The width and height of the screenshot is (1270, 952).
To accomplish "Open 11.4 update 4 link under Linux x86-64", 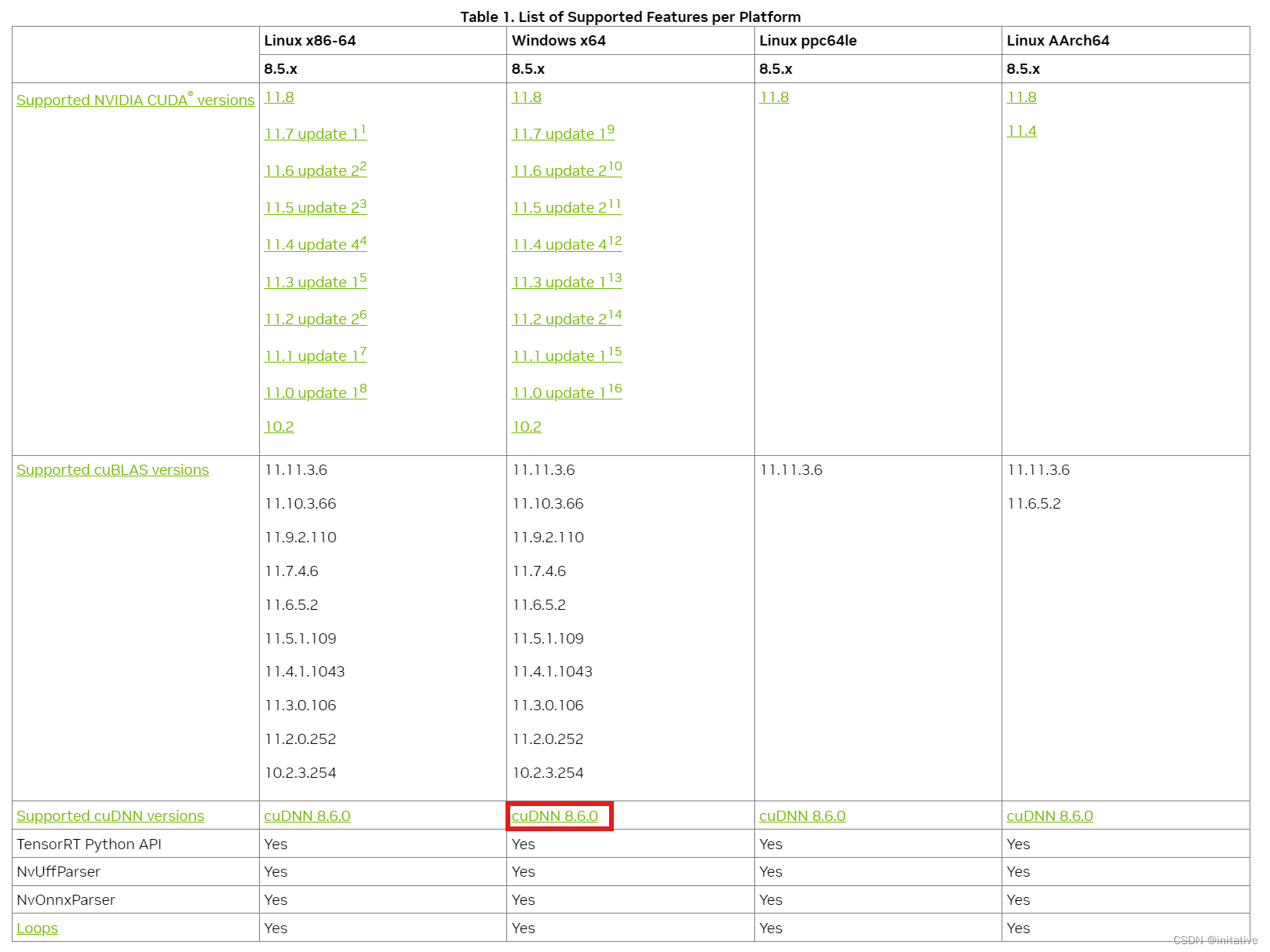I will [x=316, y=243].
